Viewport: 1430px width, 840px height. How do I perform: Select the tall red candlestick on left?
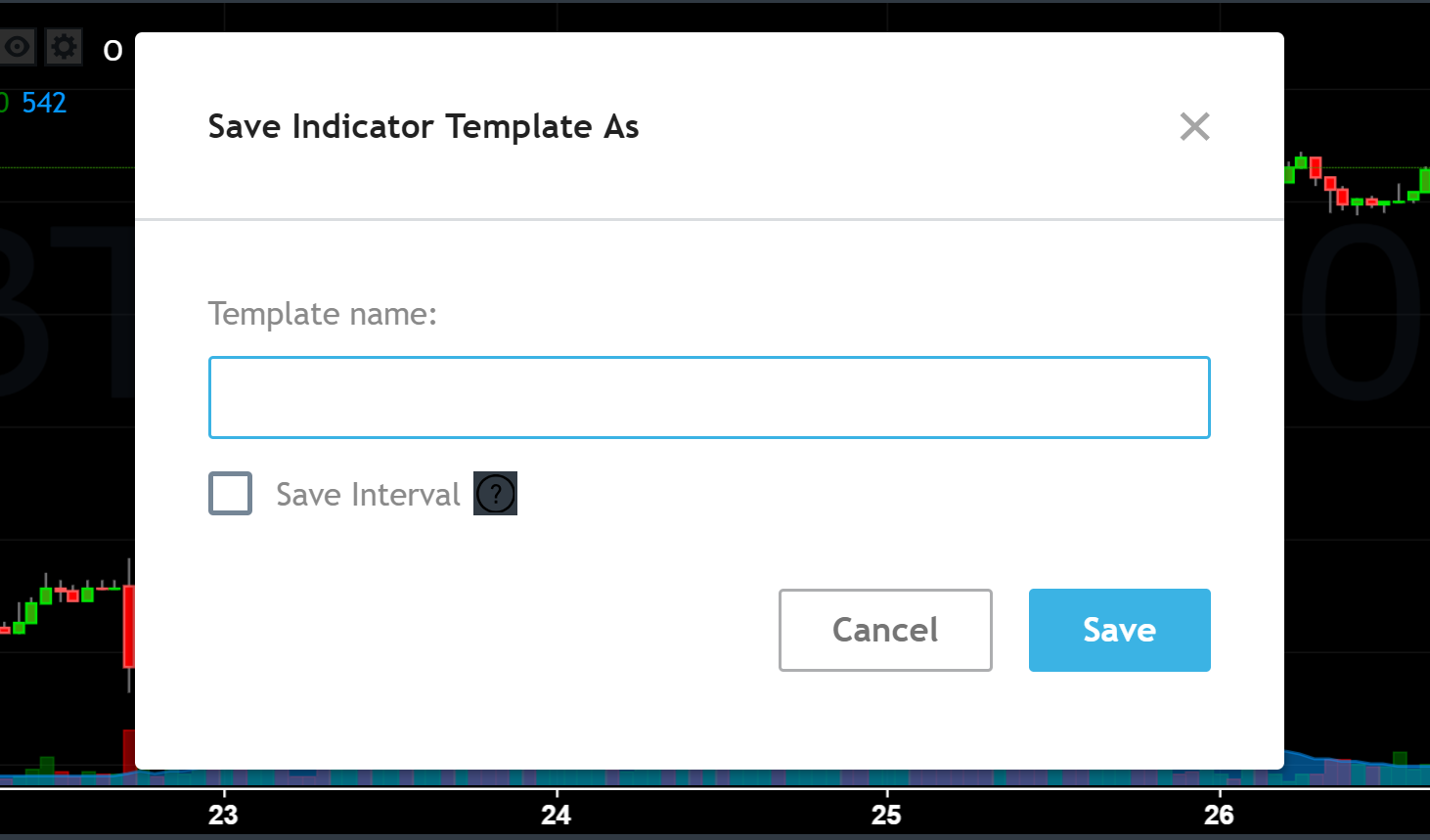129,626
